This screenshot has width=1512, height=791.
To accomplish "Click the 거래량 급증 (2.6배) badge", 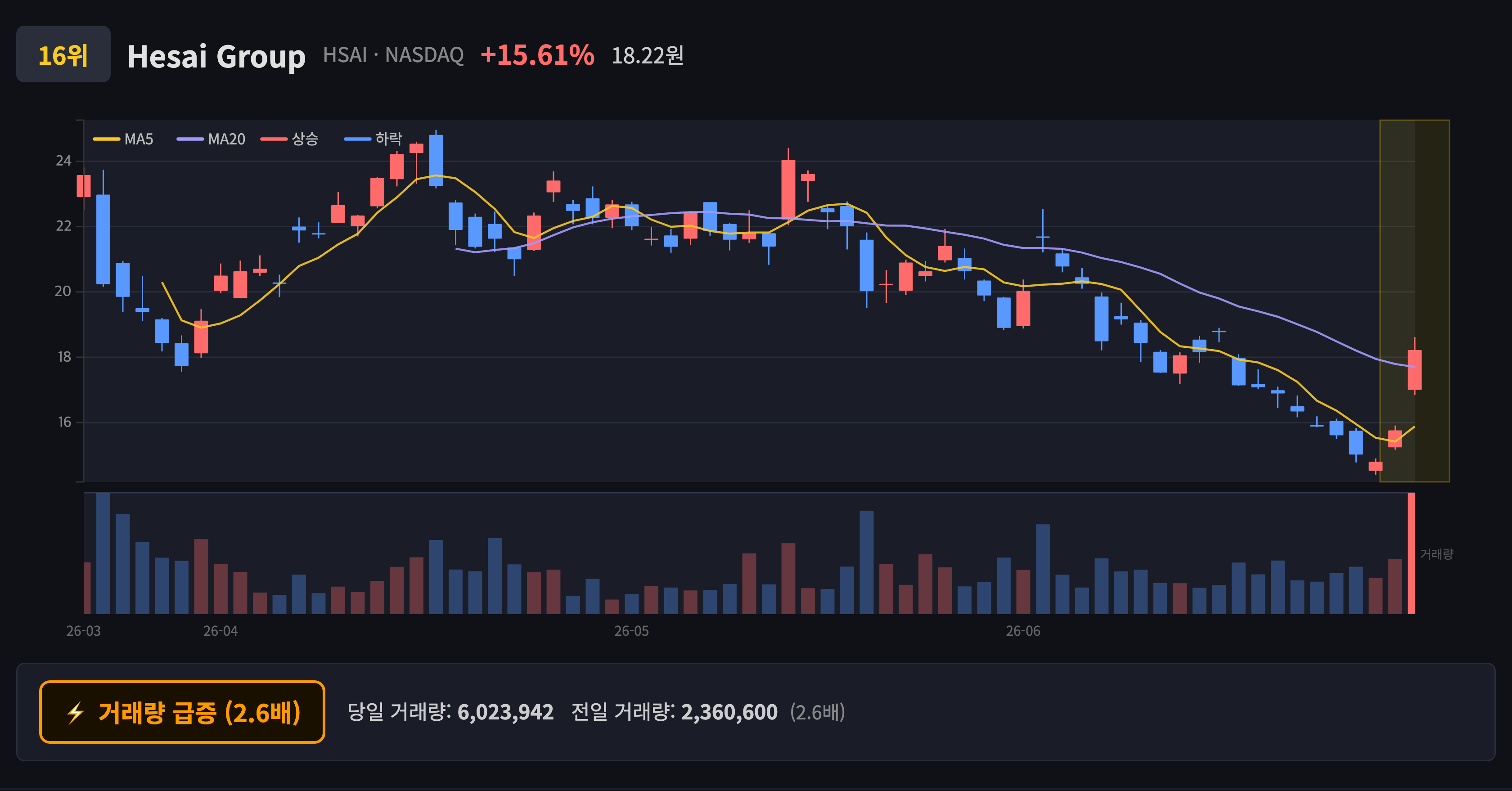I will tap(182, 712).
